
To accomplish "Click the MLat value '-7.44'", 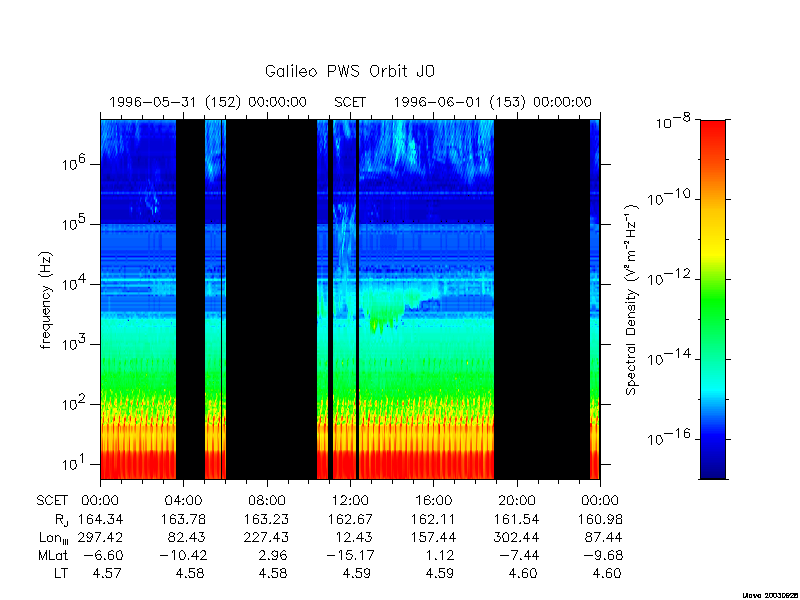I will (518, 555).
